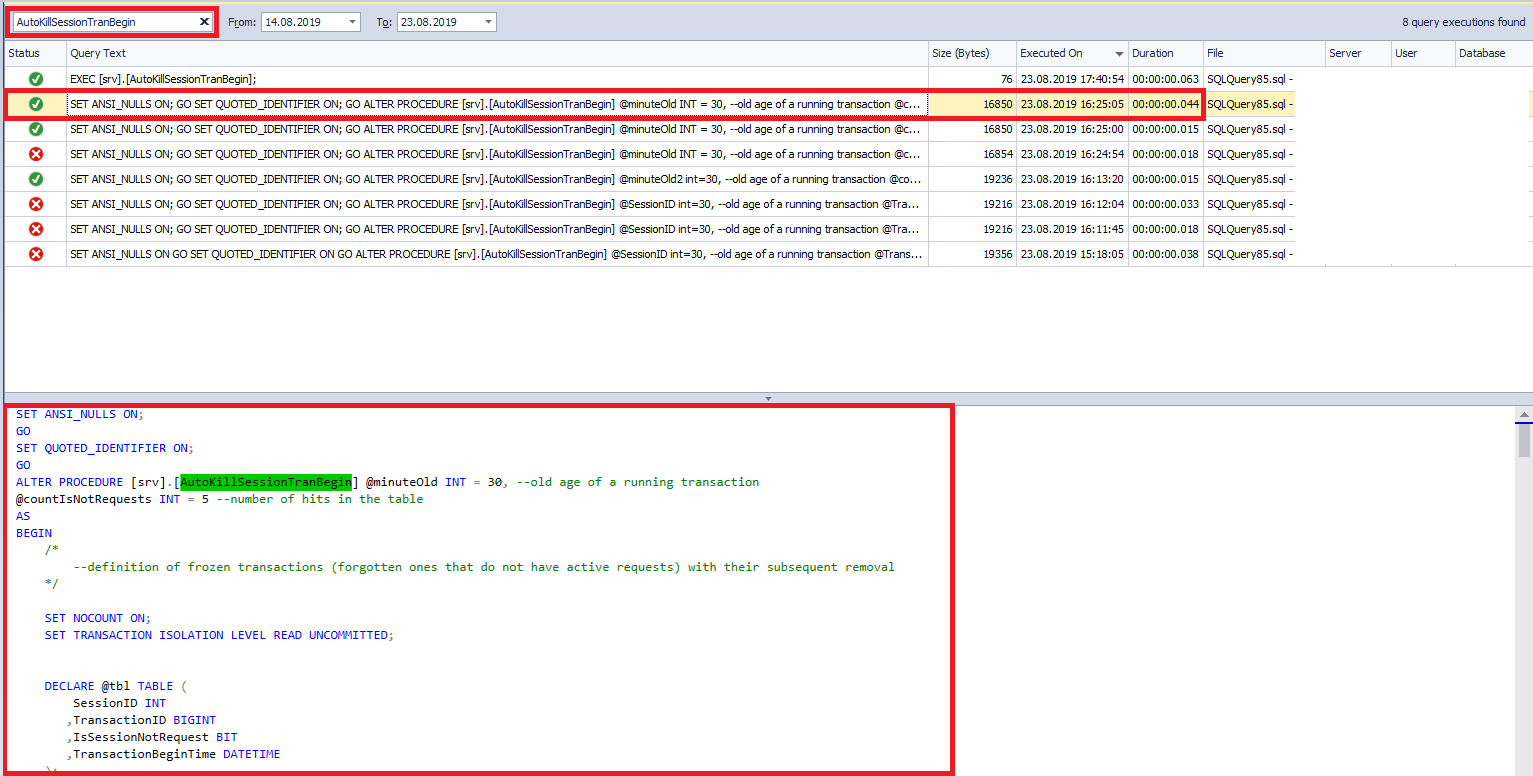Image resolution: width=1533 pixels, height=776 pixels.
Task: Click the failed status icon for the 15:18:05 execution
Action: 36,254
